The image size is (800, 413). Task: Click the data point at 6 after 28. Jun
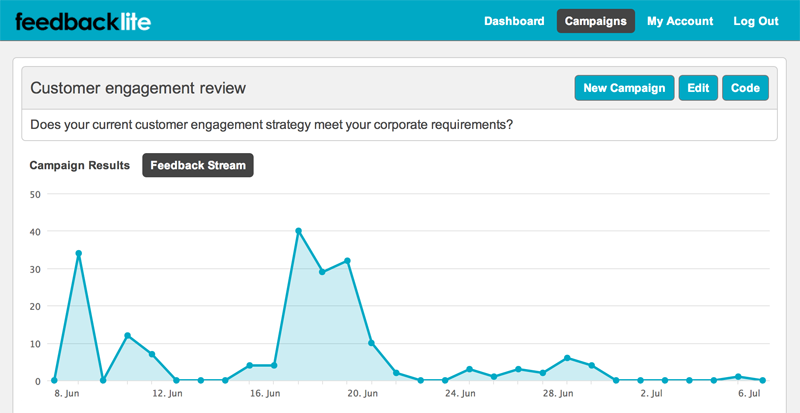[x=567, y=358]
